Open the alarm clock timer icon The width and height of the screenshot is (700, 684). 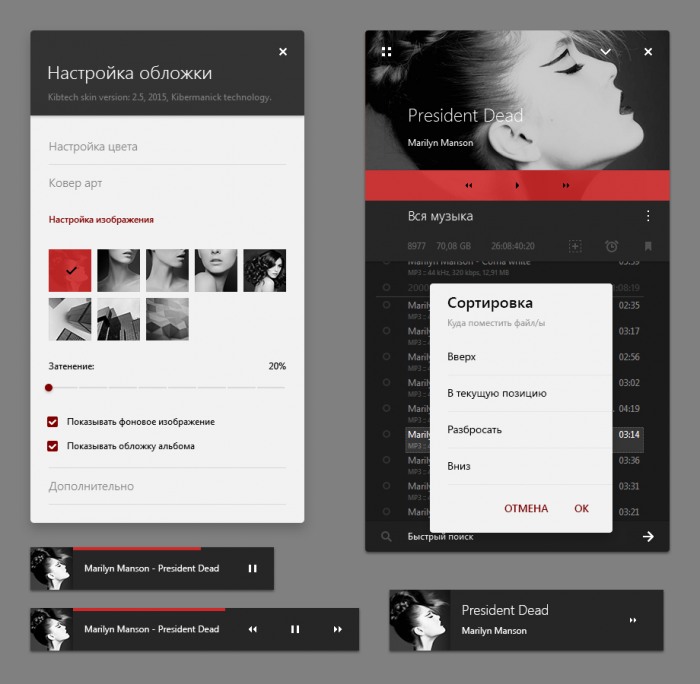coord(611,246)
